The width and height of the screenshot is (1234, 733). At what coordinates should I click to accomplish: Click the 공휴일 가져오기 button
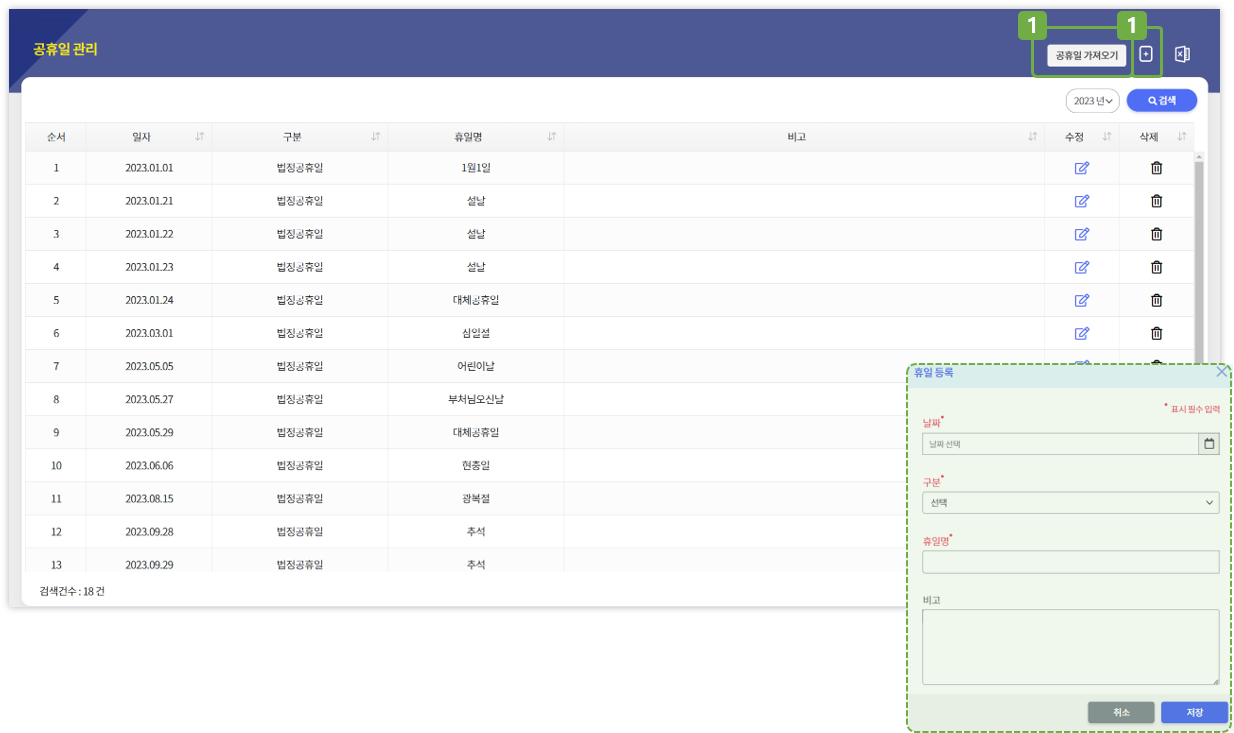click(x=1087, y=55)
